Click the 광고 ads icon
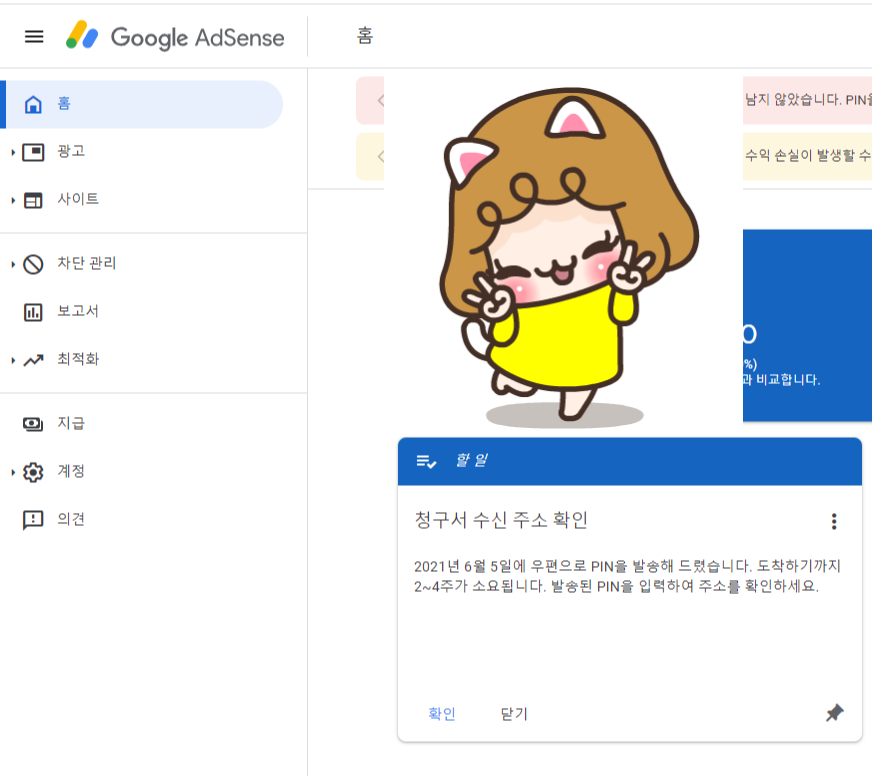The width and height of the screenshot is (872, 776). [33, 152]
